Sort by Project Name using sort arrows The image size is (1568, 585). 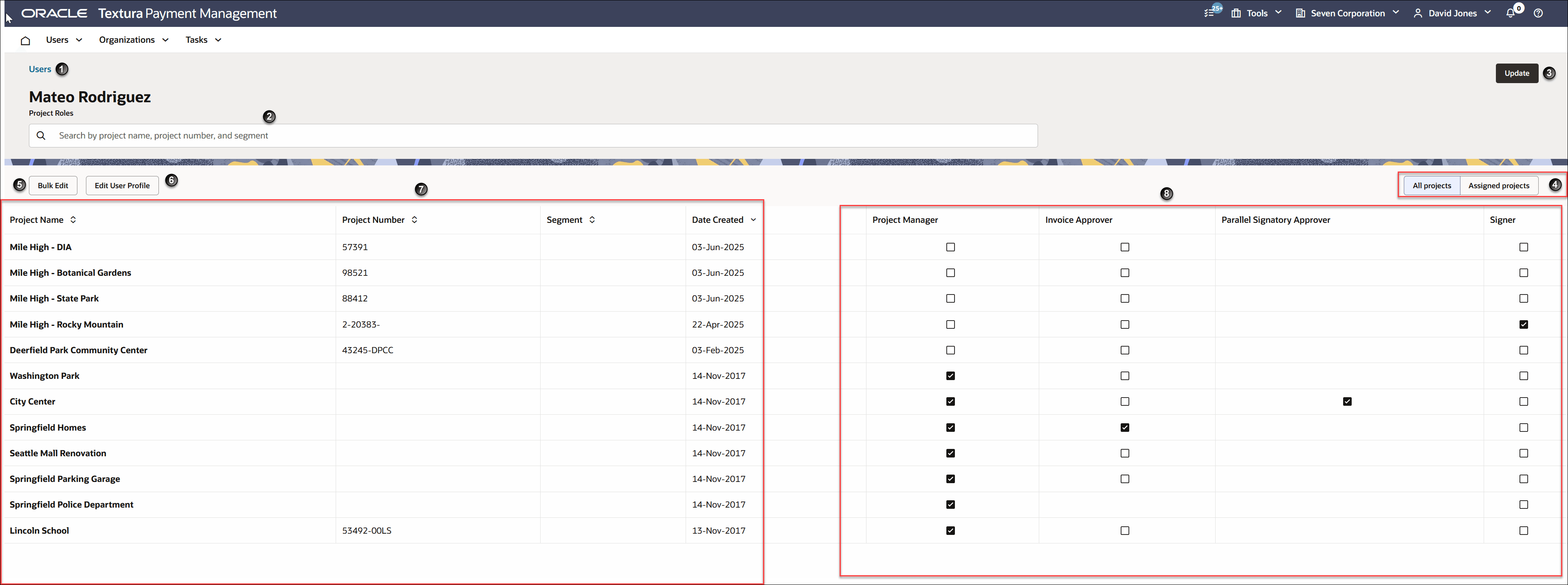pyautogui.click(x=73, y=220)
